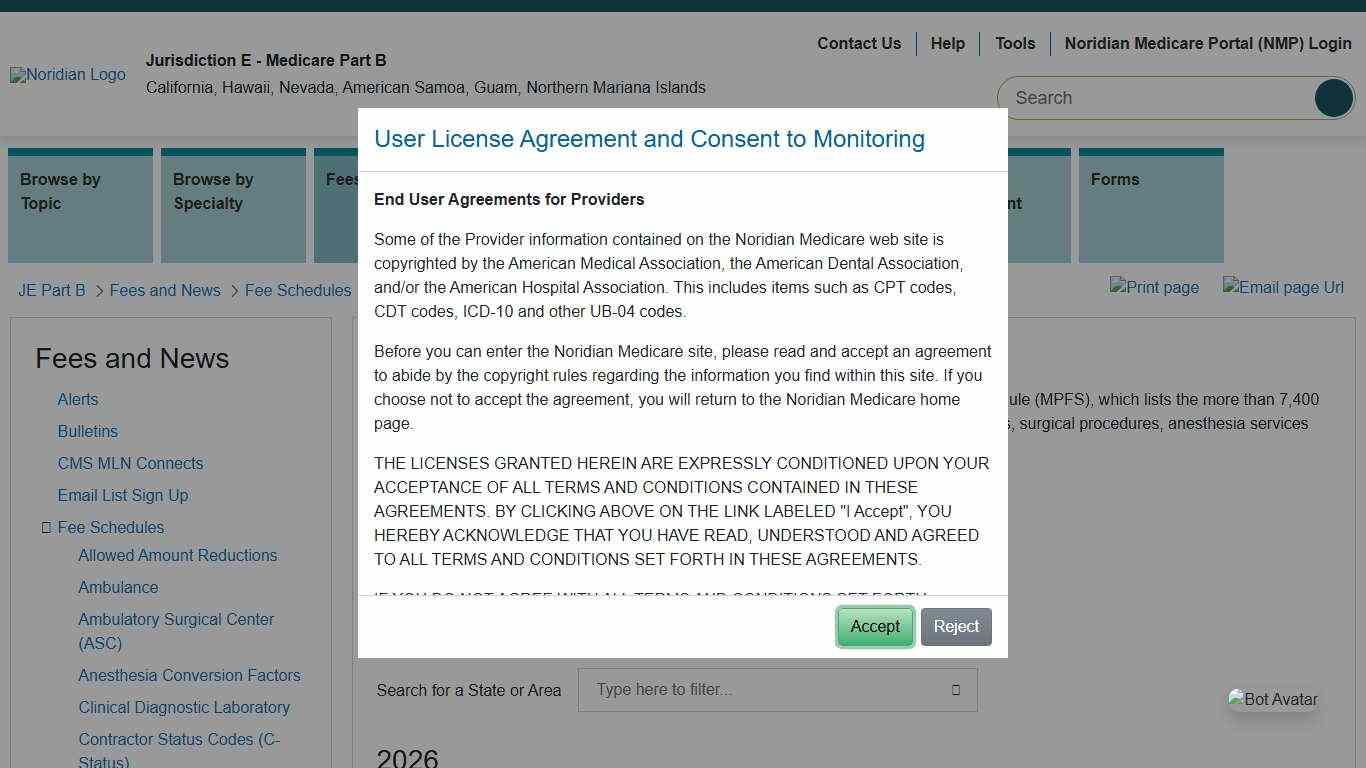Open the Help link in header
The image size is (1366, 768).
(x=947, y=44)
